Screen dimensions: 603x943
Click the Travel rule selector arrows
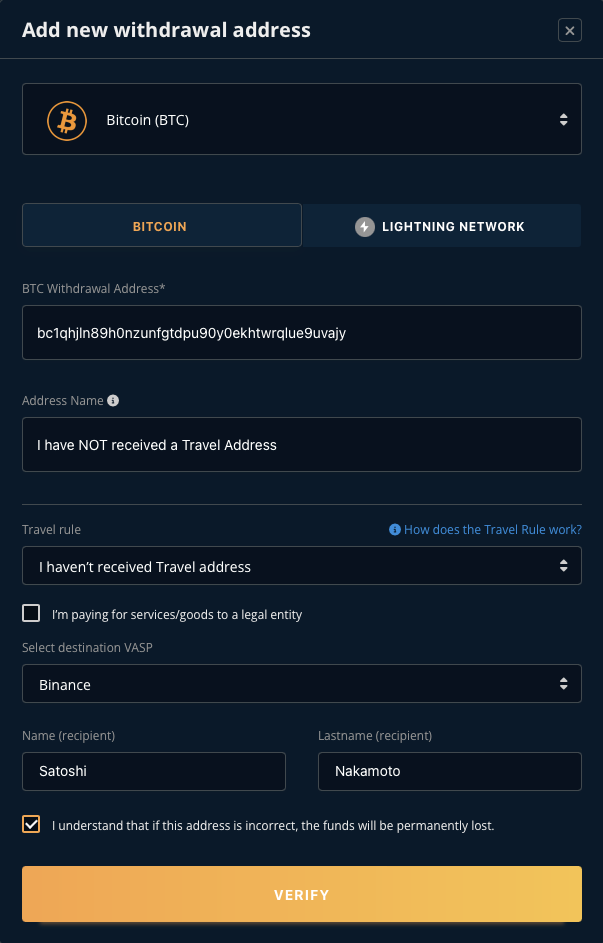click(x=563, y=567)
